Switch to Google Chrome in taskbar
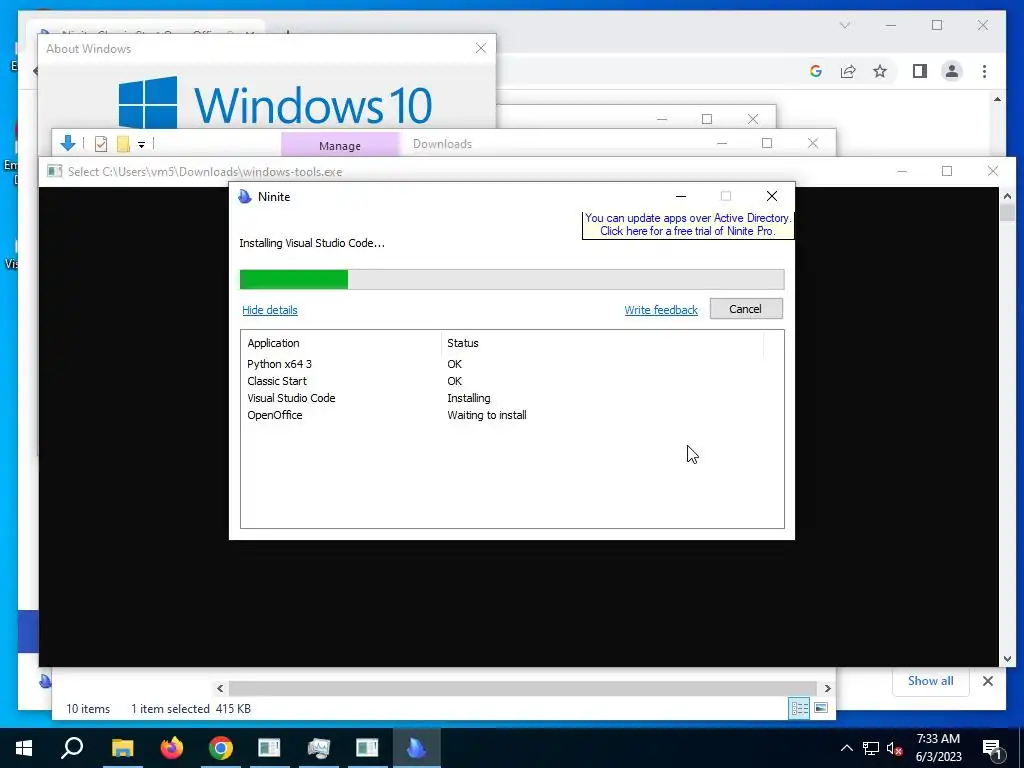 point(221,748)
